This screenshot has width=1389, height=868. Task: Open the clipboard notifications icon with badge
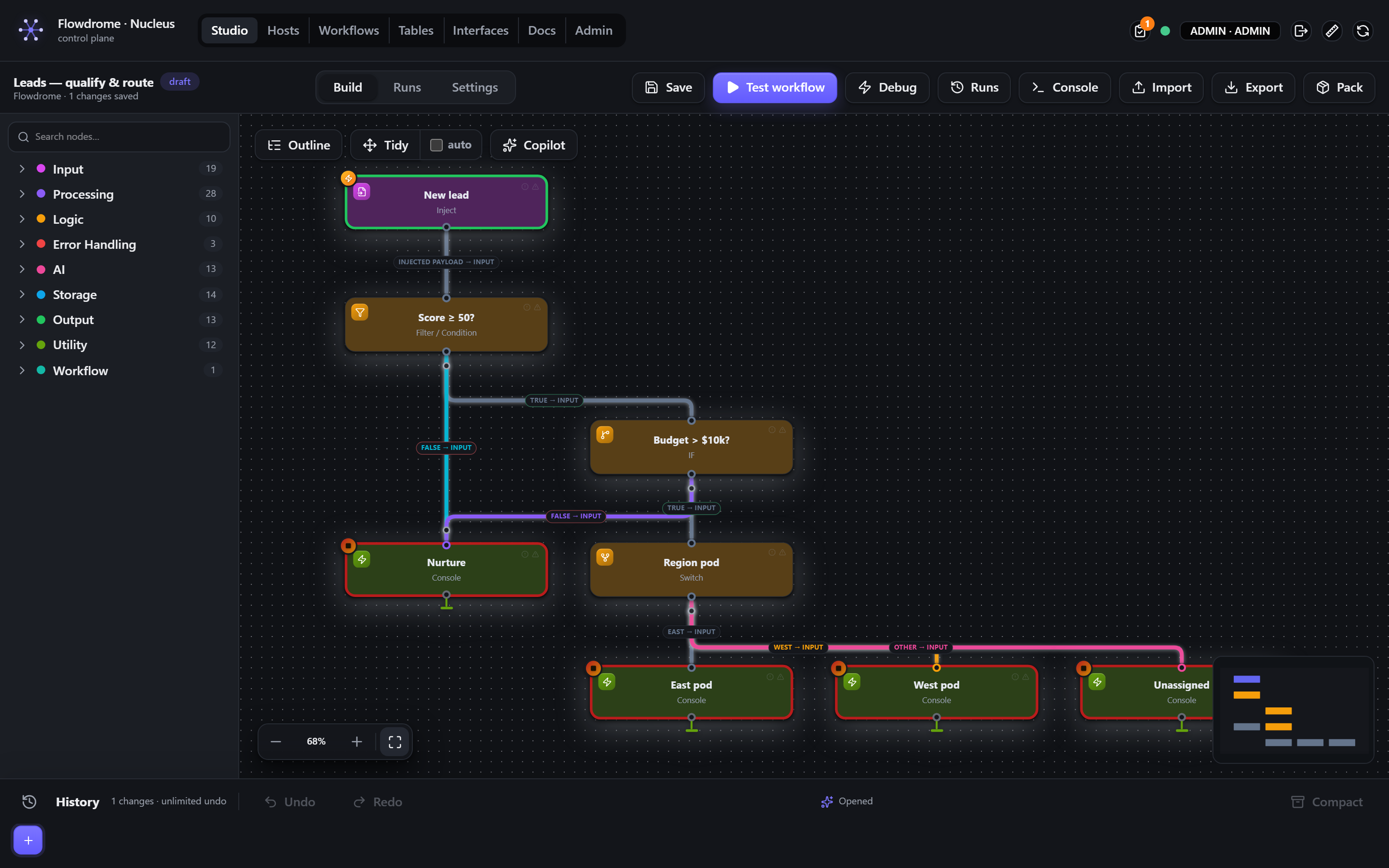coord(1140,30)
